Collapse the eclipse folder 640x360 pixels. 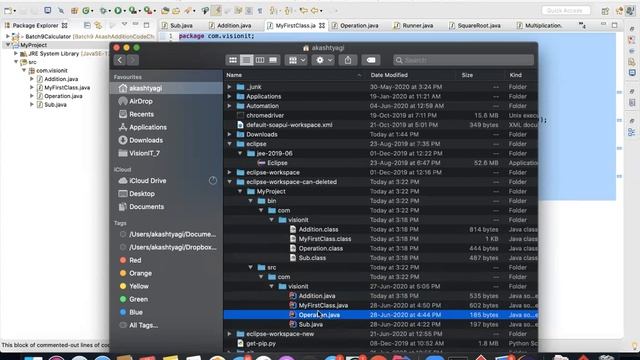coord(229,144)
